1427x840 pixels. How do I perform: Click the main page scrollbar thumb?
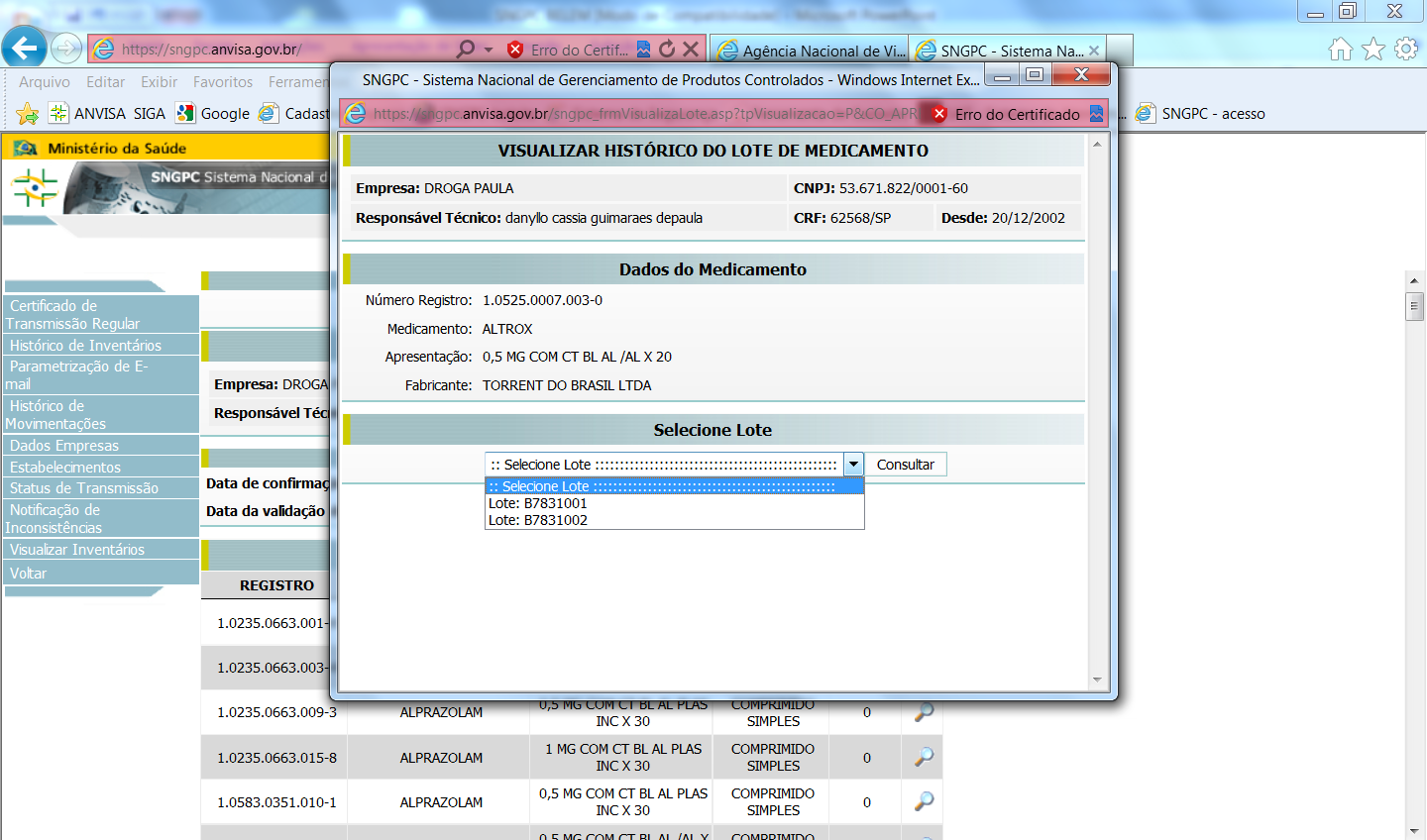1415,307
